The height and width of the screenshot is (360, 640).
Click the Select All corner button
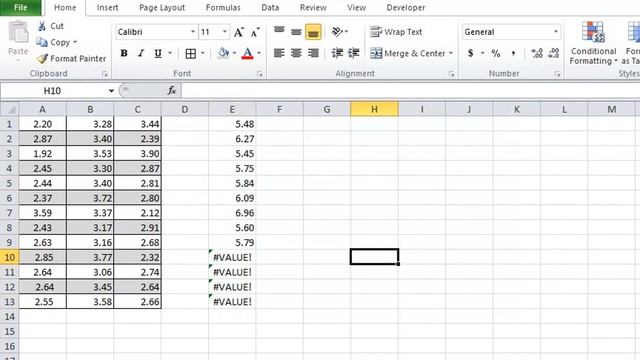[9, 109]
